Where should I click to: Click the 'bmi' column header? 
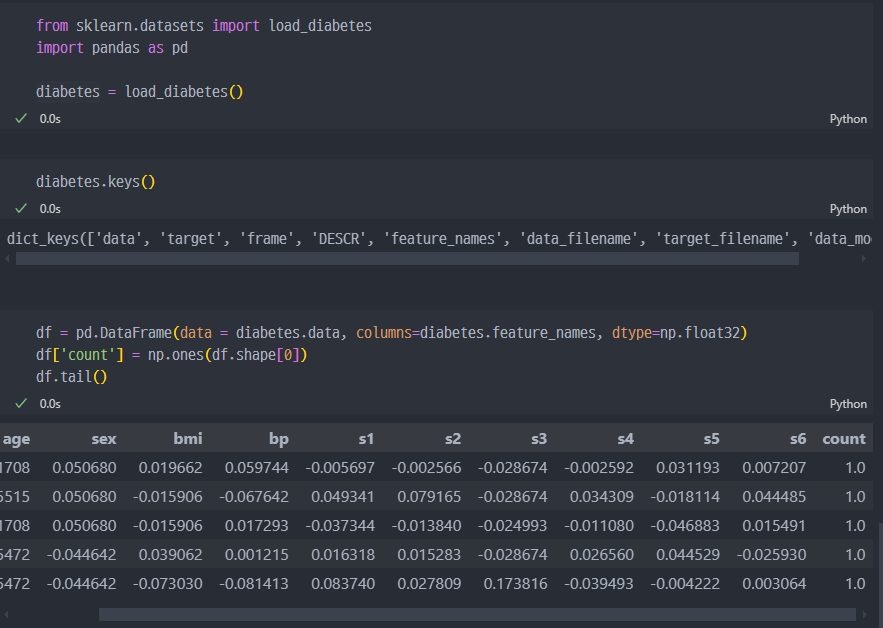point(188,439)
